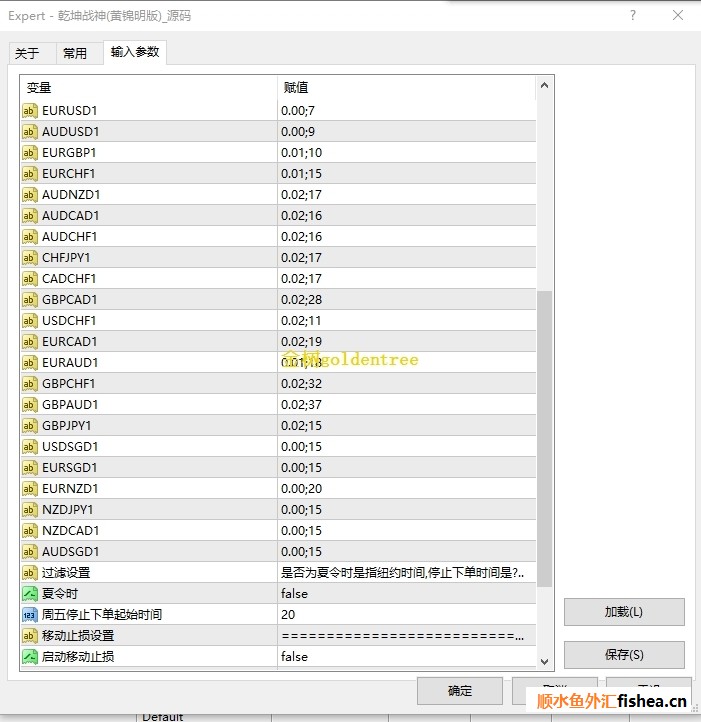Open the 常用 tab
Viewport: 701px width, 722px height.
tap(75, 54)
